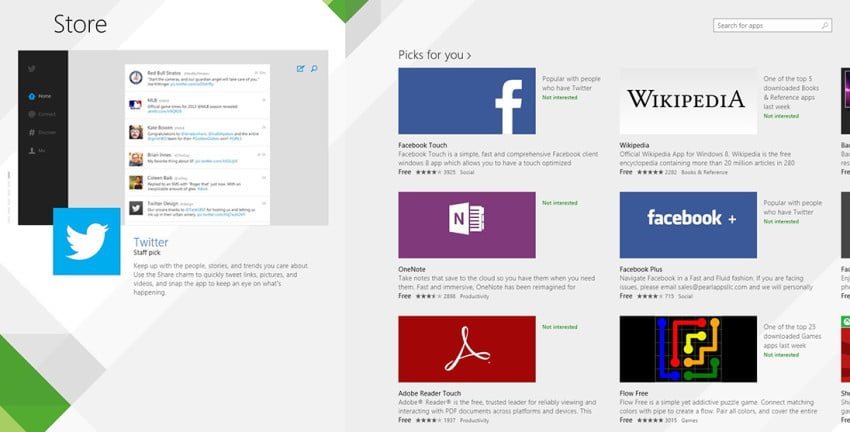850x432 pixels.
Task: Click the Red Bull Stratos tweet avatar
Action: click(136, 78)
